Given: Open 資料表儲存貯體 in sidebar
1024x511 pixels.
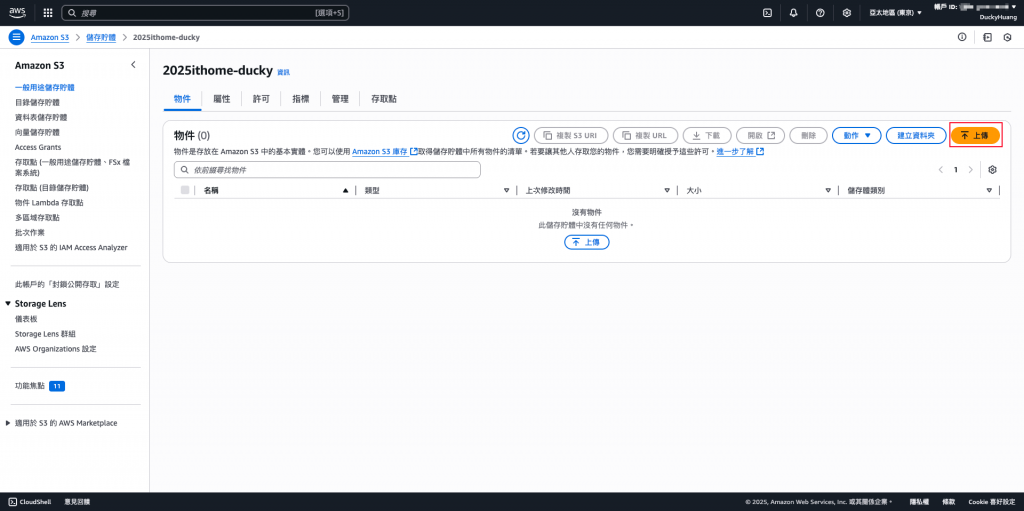Looking at the screenshot, I should coord(40,118).
